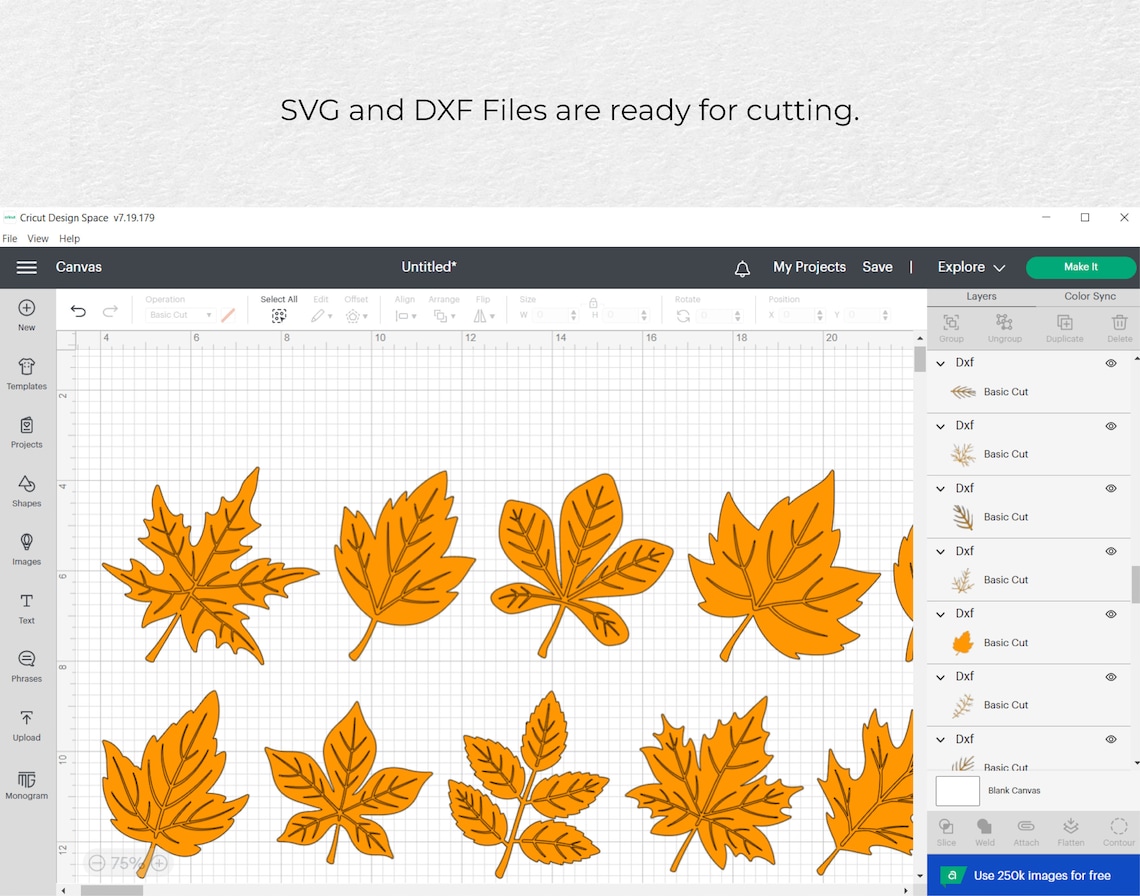Image resolution: width=1140 pixels, height=896 pixels.
Task: Open the Explore dropdown in the header
Action: [969, 267]
